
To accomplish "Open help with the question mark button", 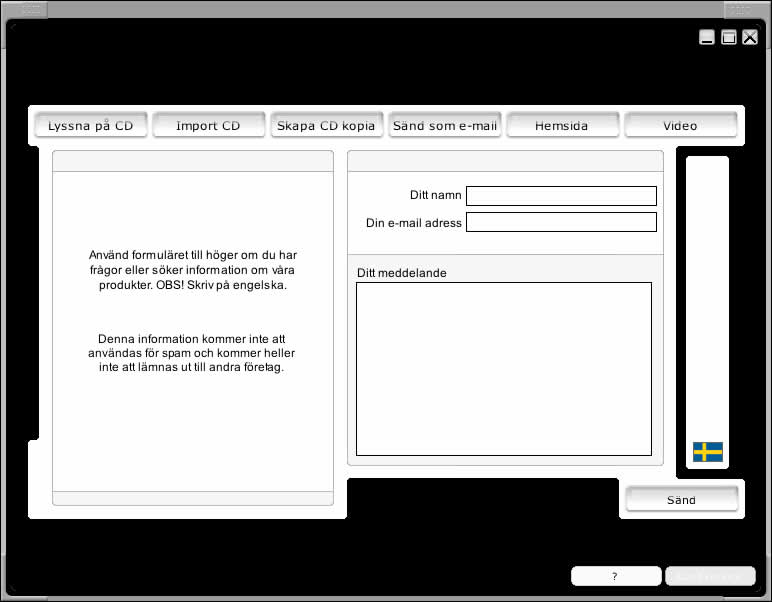I will click(x=615, y=576).
